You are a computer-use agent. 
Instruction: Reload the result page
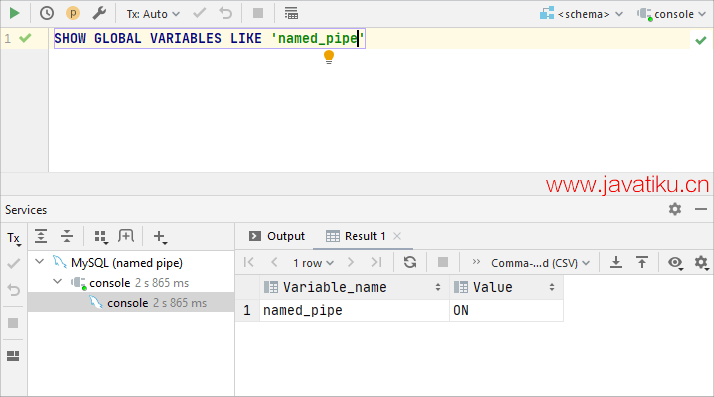(x=410, y=262)
